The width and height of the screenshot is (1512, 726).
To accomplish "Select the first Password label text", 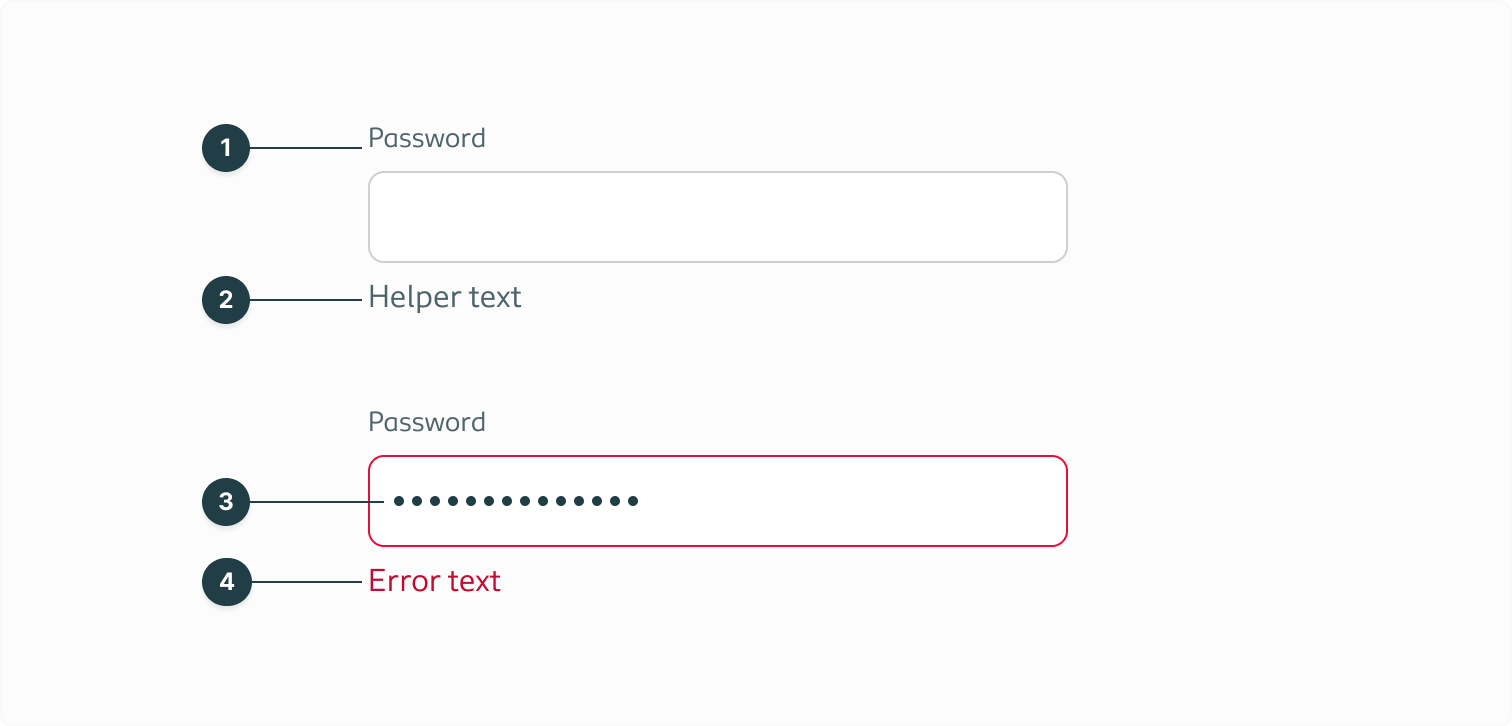I will pyautogui.click(x=427, y=138).
